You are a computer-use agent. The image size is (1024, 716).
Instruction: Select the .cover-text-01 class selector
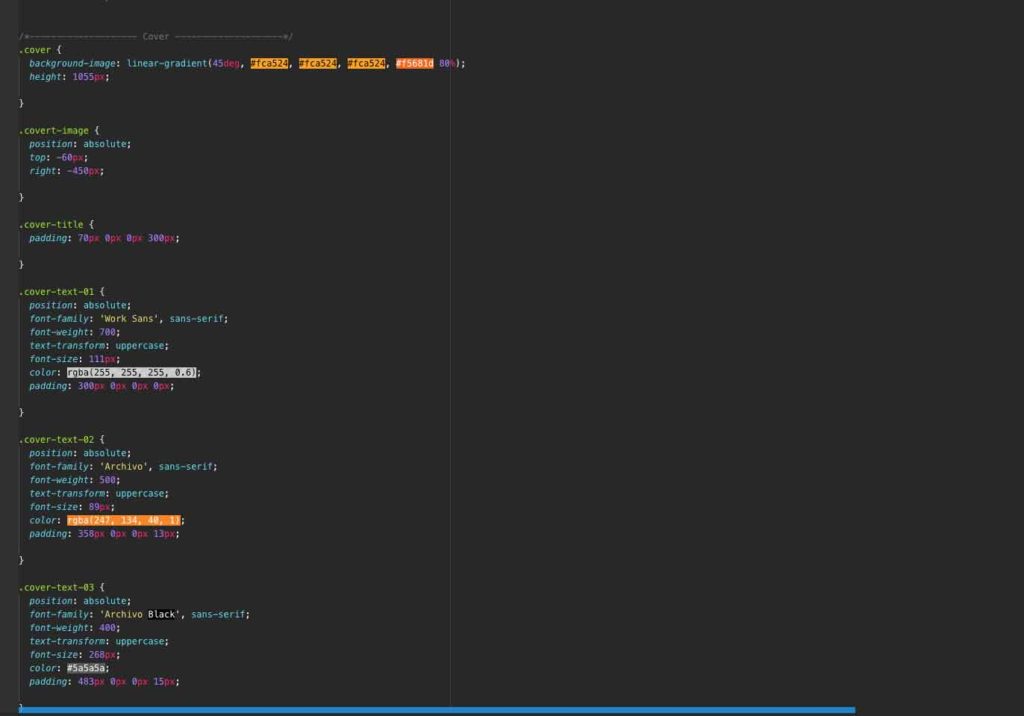pos(56,291)
